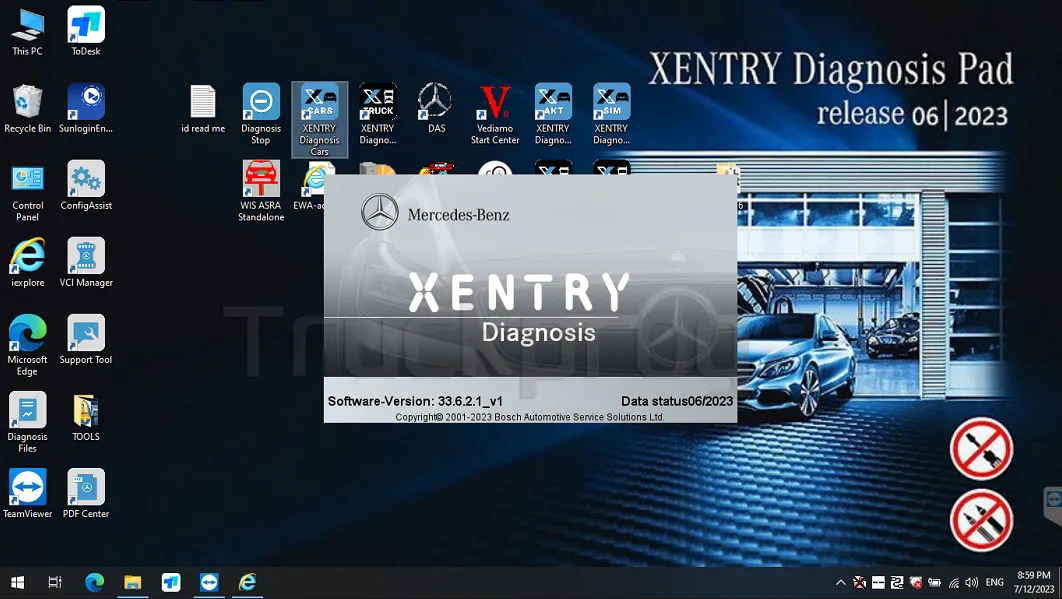Open the DAS Mercedes star shortcut
Viewport: 1062px width, 599px height.
point(436,108)
